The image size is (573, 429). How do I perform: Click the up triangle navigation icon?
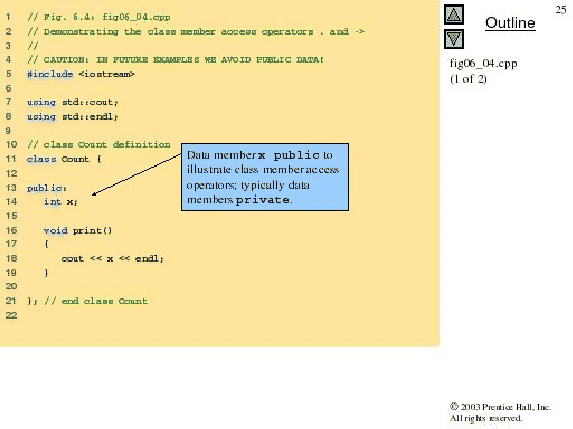454,15
